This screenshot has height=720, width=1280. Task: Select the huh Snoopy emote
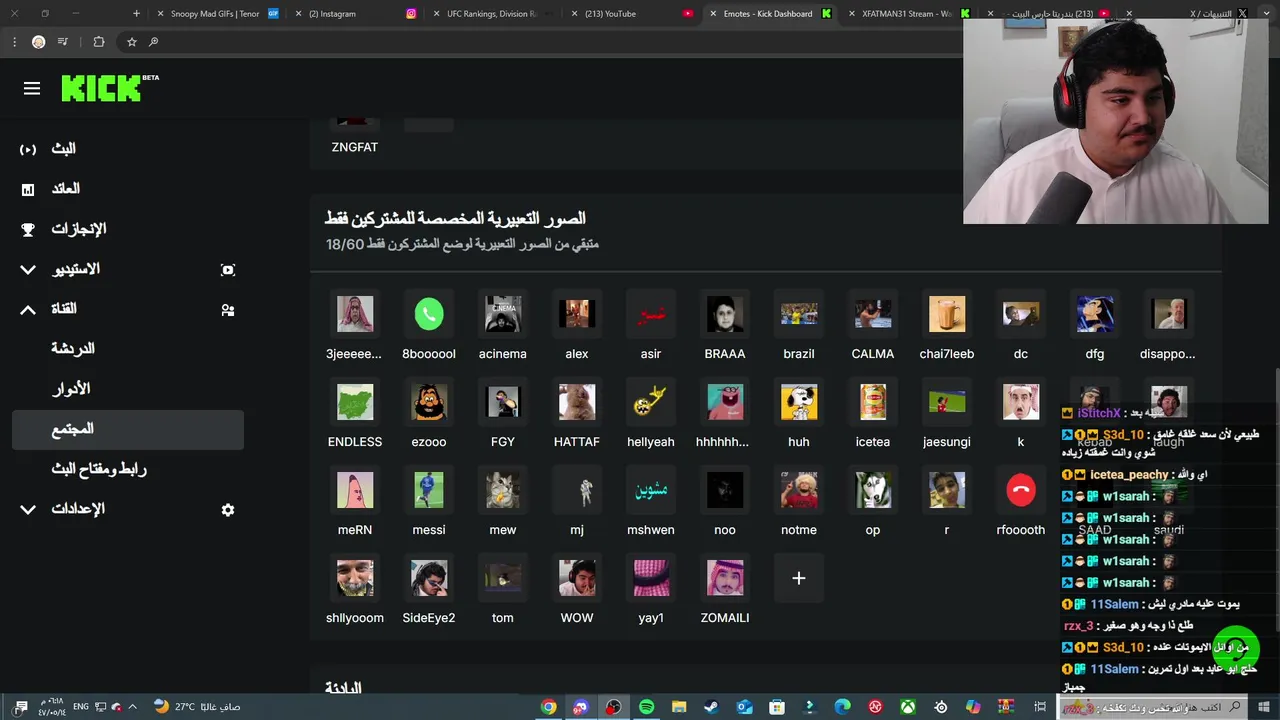[x=799, y=402]
